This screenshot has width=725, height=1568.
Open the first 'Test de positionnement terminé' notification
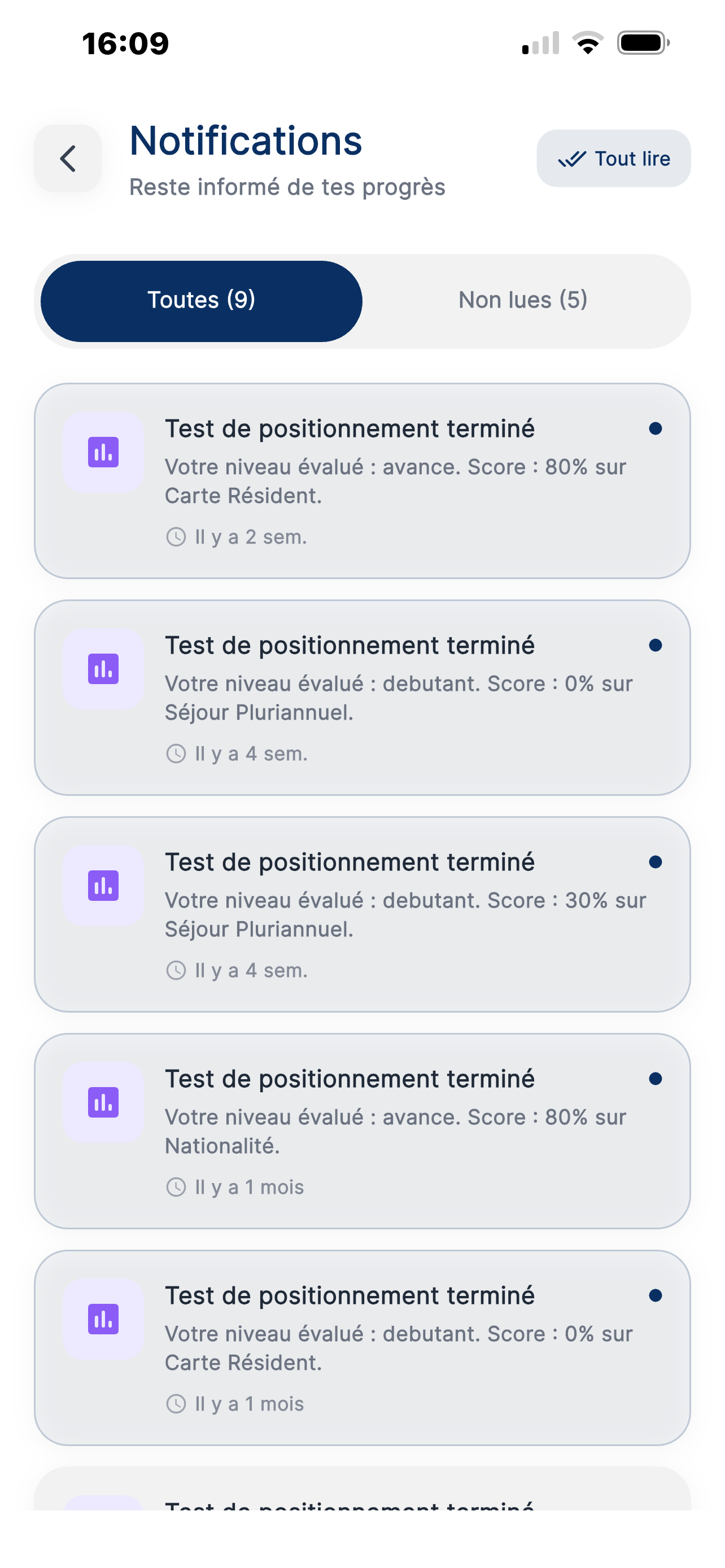click(x=362, y=478)
